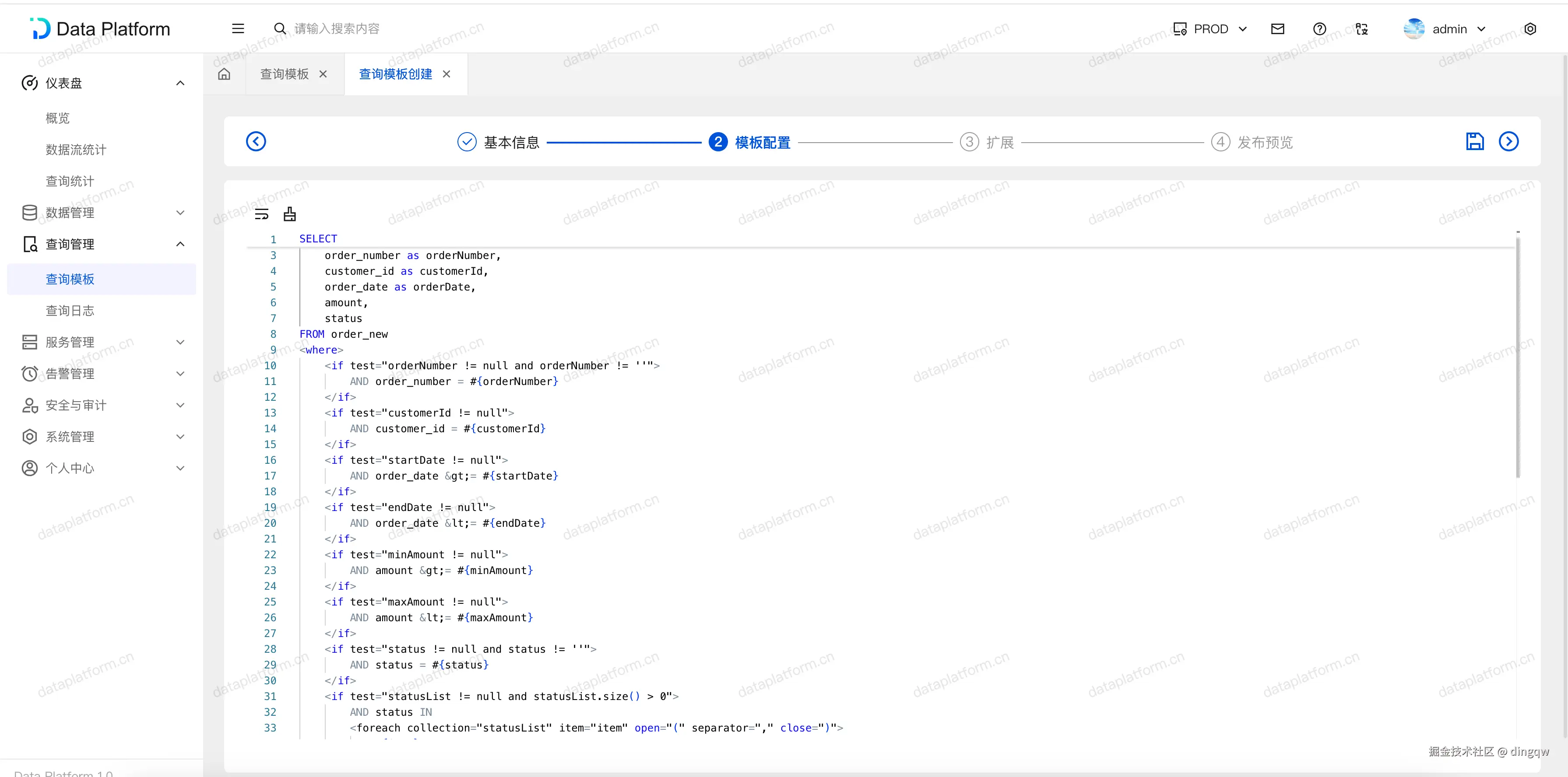Go to next step arrow icon

coord(1508,142)
